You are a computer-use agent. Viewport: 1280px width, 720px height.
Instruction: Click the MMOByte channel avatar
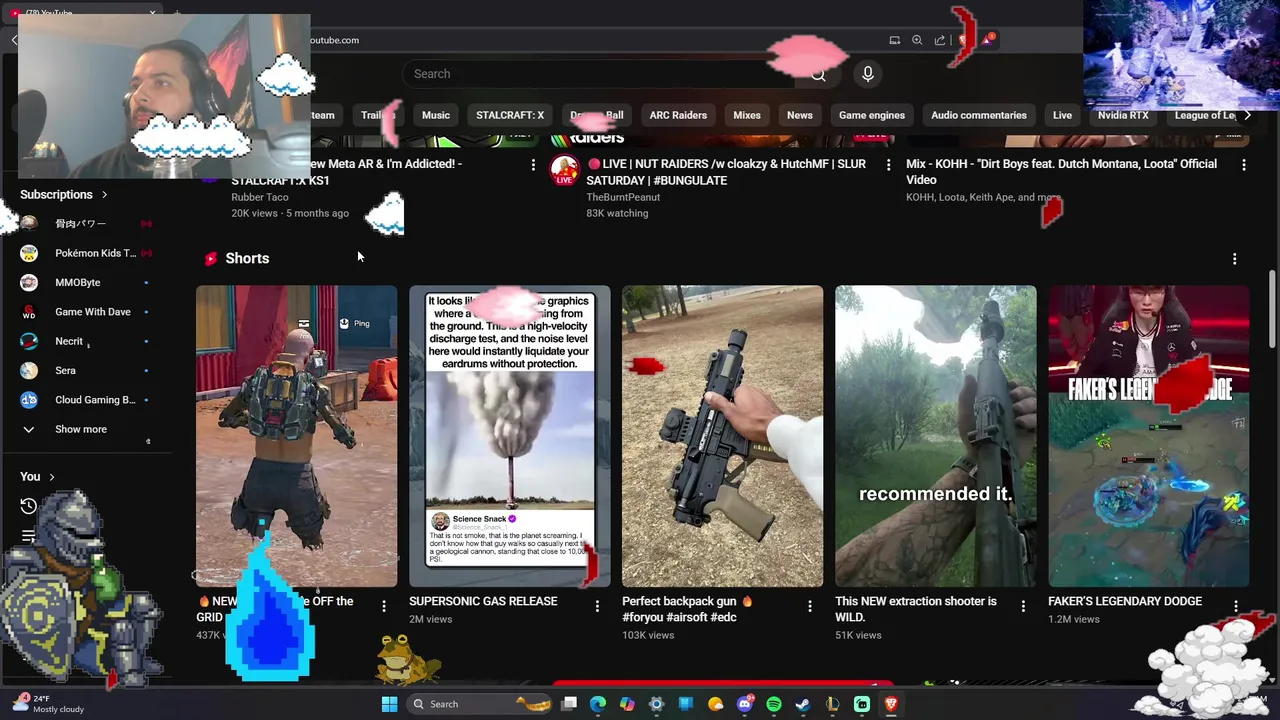point(29,282)
